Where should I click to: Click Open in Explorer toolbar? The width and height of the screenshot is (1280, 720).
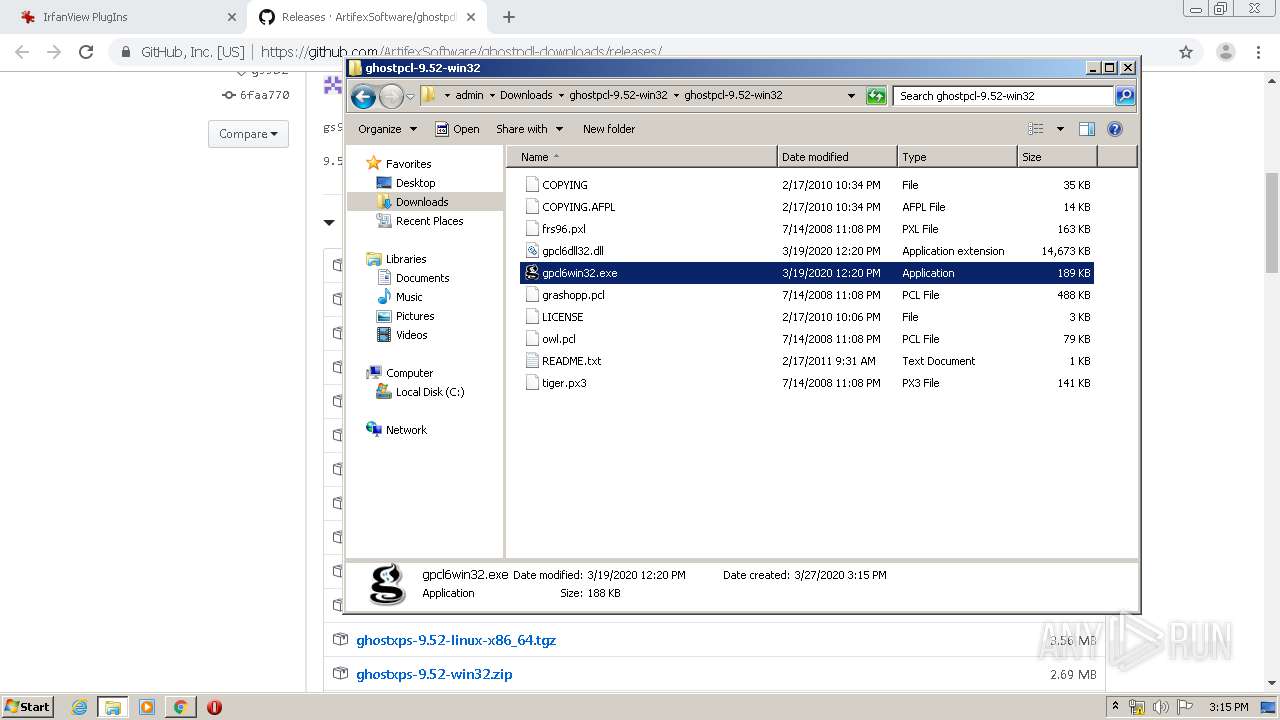click(x=457, y=129)
